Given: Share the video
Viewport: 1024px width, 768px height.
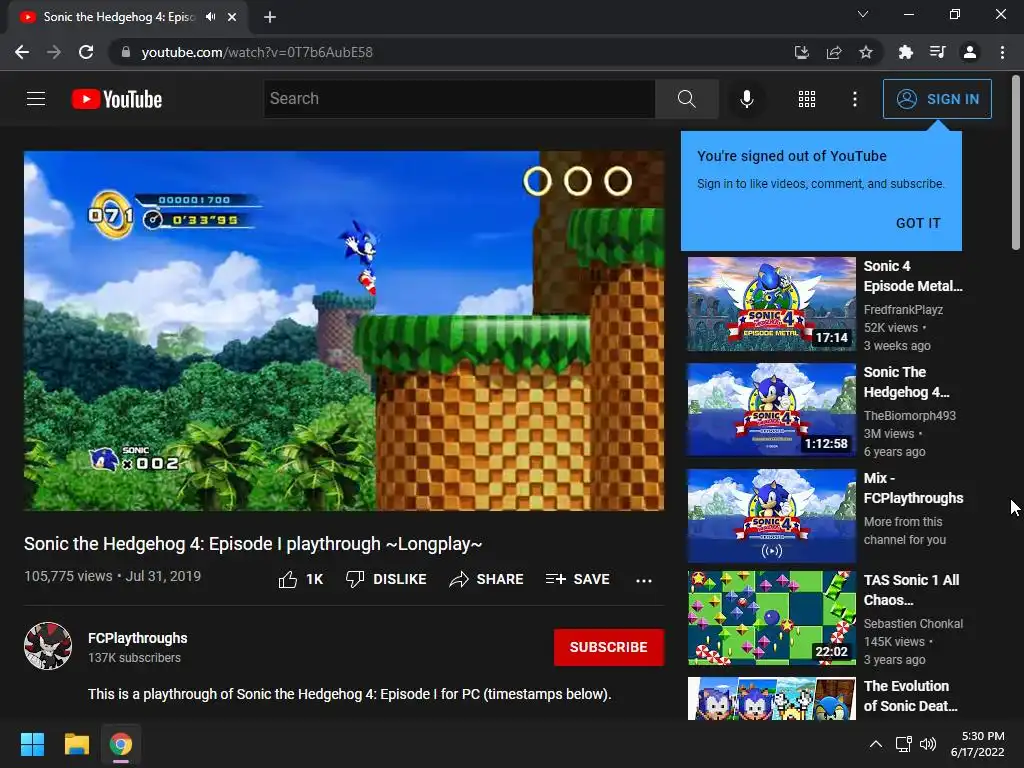Looking at the screenshot, I should coord(487,579).
